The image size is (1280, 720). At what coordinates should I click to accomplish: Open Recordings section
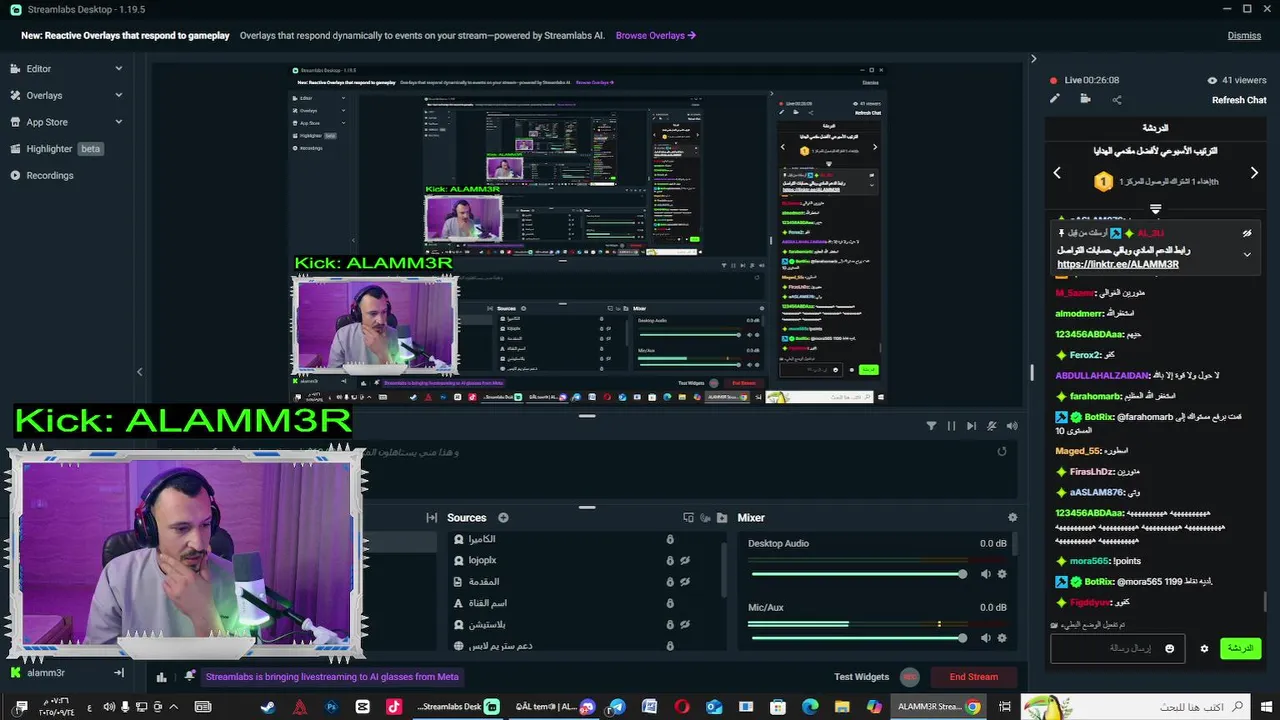42,175
